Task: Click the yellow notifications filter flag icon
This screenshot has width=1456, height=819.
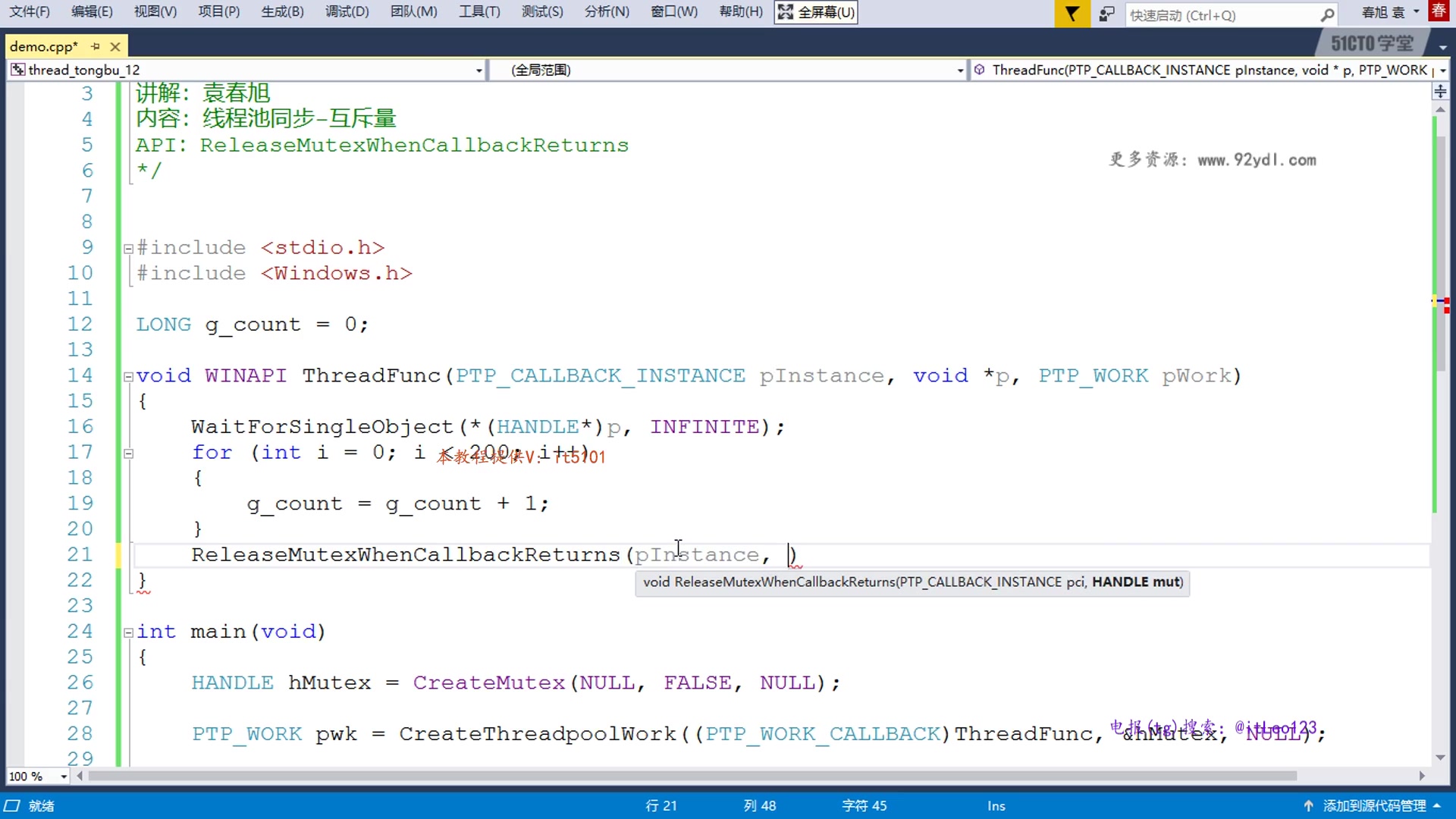Action: pos(1072,13)
